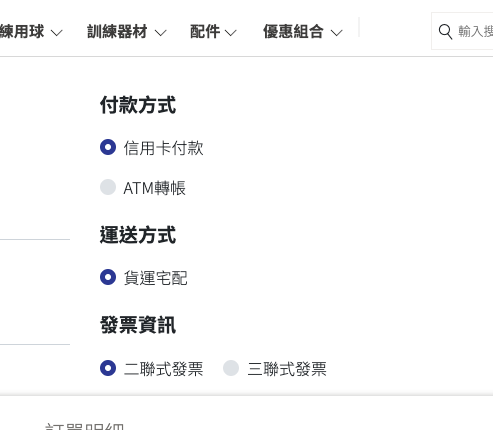Image resolution: width=493 pixels, height=430 pixels.
Task: Open the 配件 dropdown chevron
Action: [230, 33]
